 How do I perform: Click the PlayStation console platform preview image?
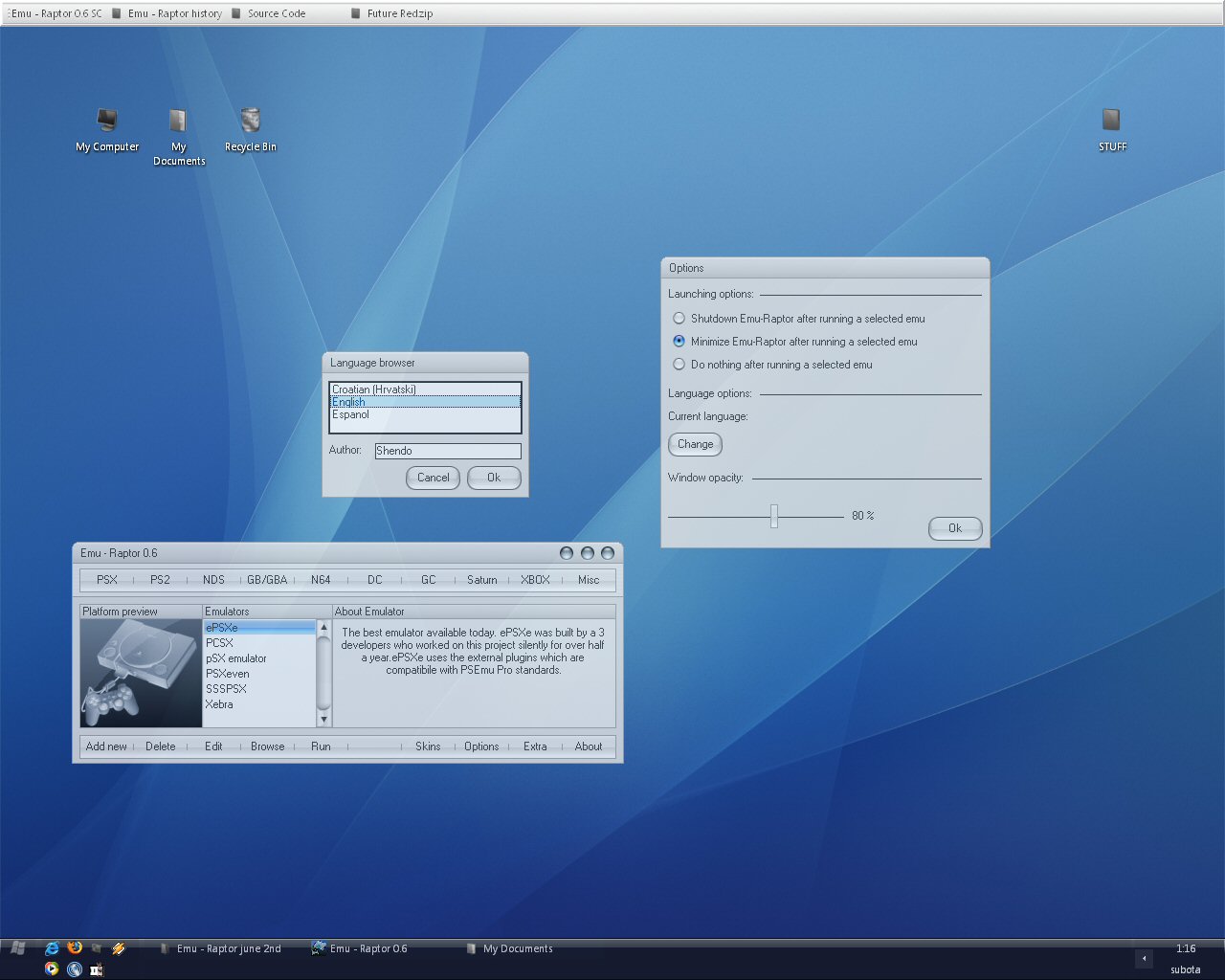pyautogui.click(x=141, y=673)
